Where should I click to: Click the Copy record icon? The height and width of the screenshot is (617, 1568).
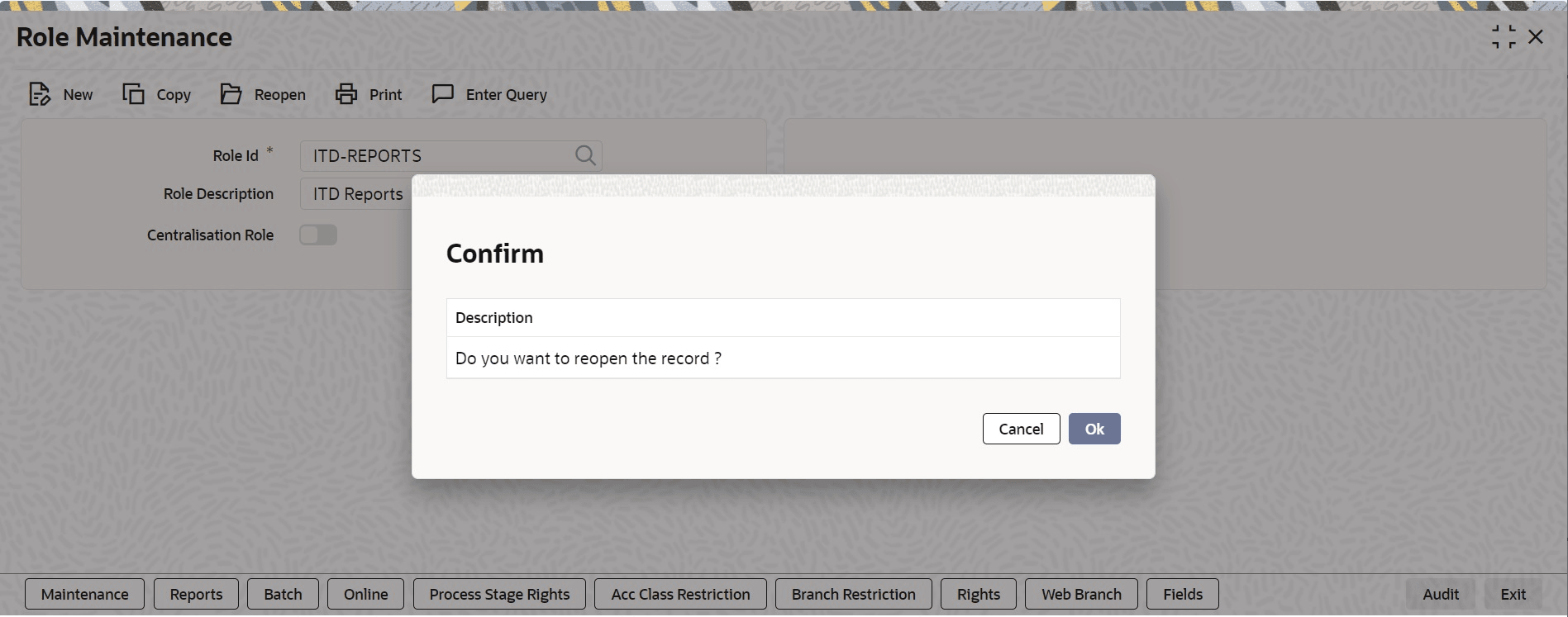tap(156, 94)
